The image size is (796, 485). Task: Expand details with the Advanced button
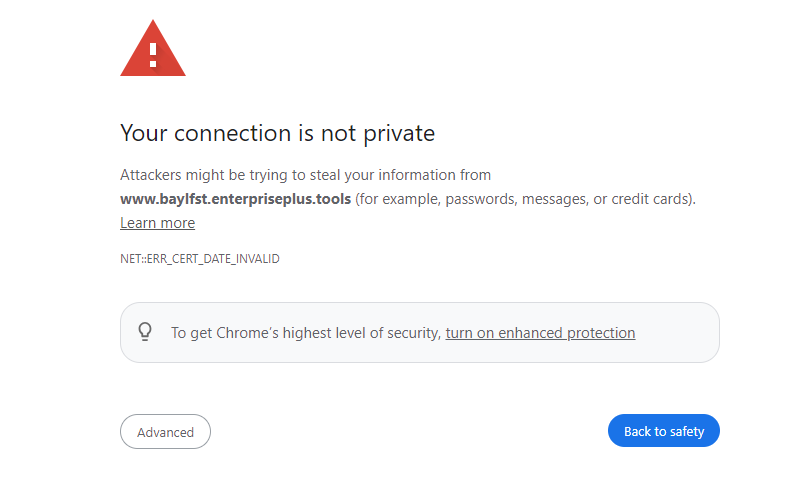click(x=165, y=432)
